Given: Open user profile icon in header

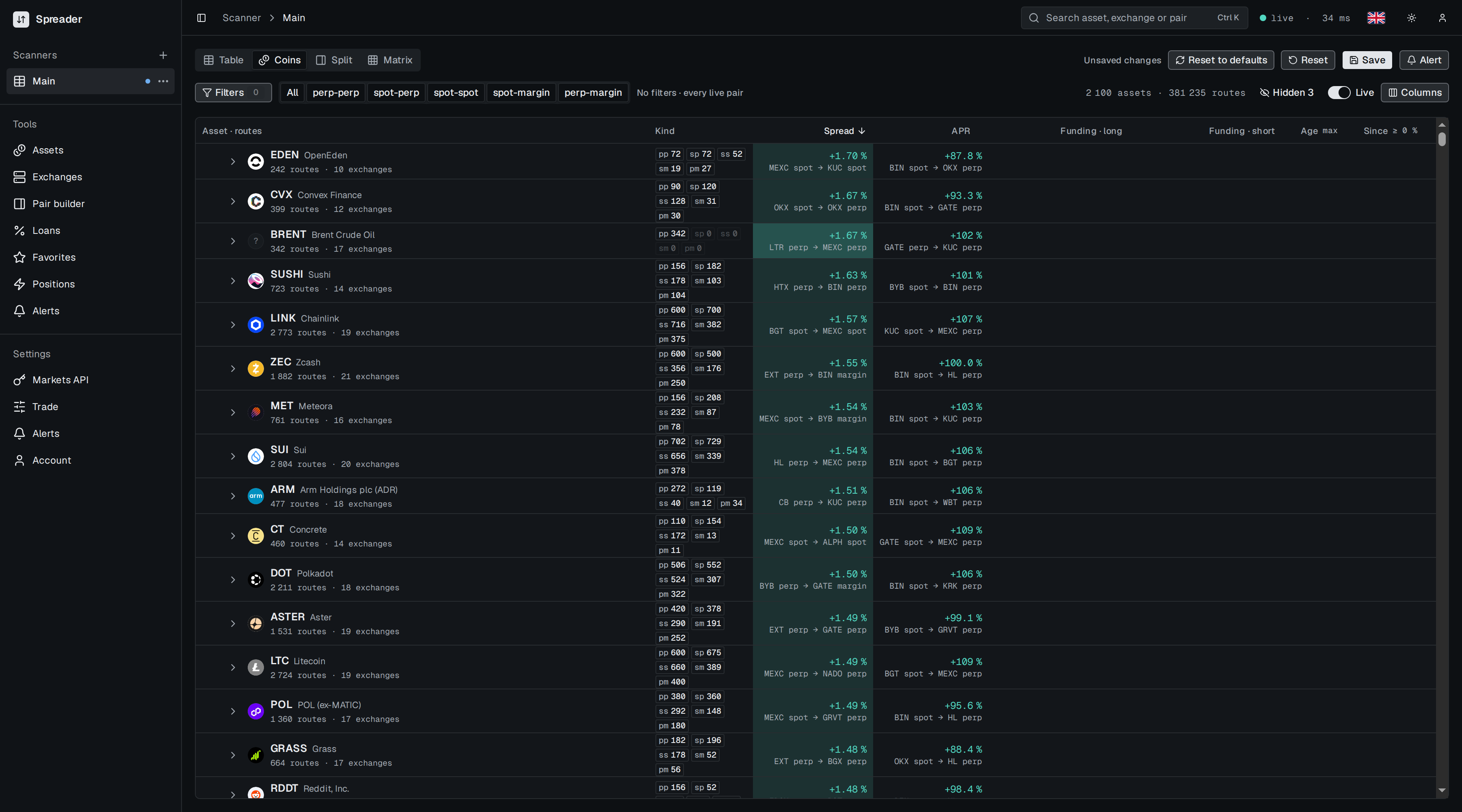Looking at the screenshot, I should 1442,17.
